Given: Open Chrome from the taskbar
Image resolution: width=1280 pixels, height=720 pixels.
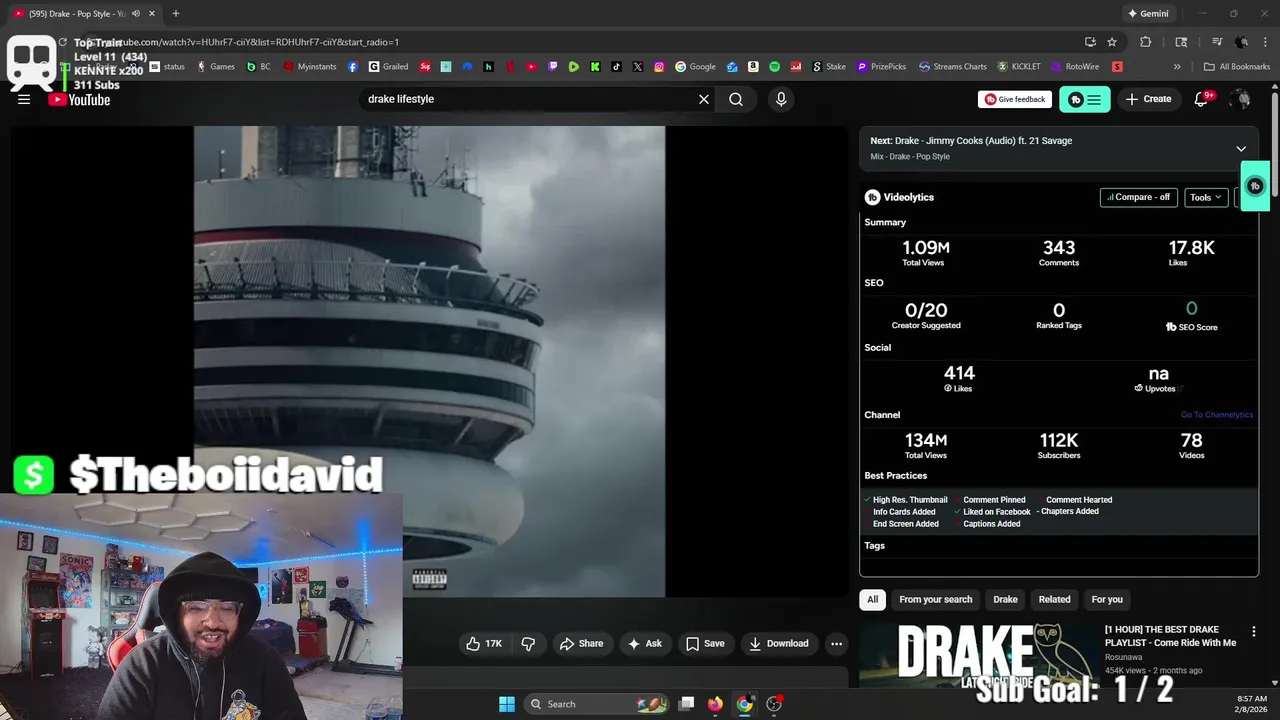Looking at the screenshot, I should [x=744, y=704].
